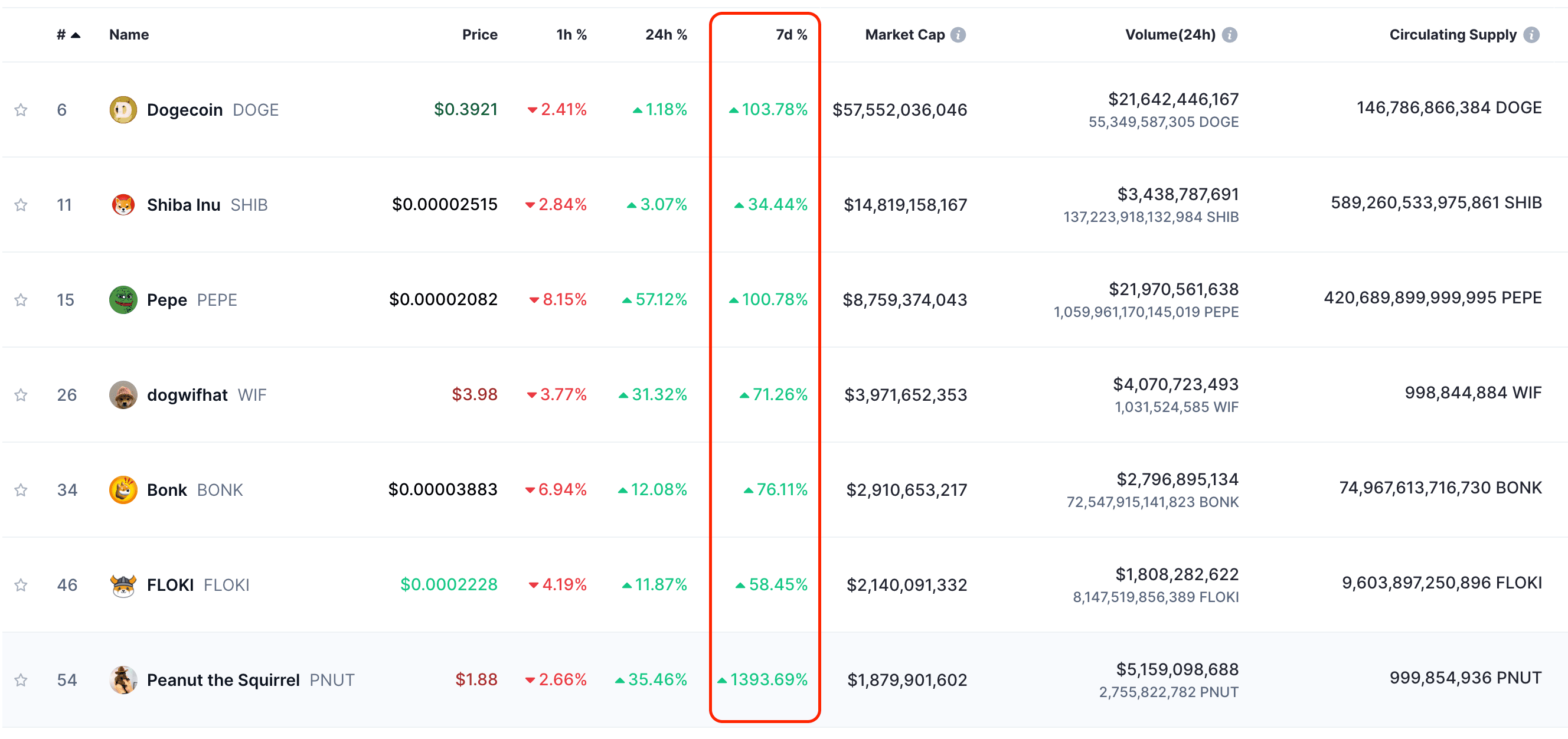The width and height of the screenshot is (1568, 739).
Task: Toggle the FLOKI watchlist star
Action: 21,584
